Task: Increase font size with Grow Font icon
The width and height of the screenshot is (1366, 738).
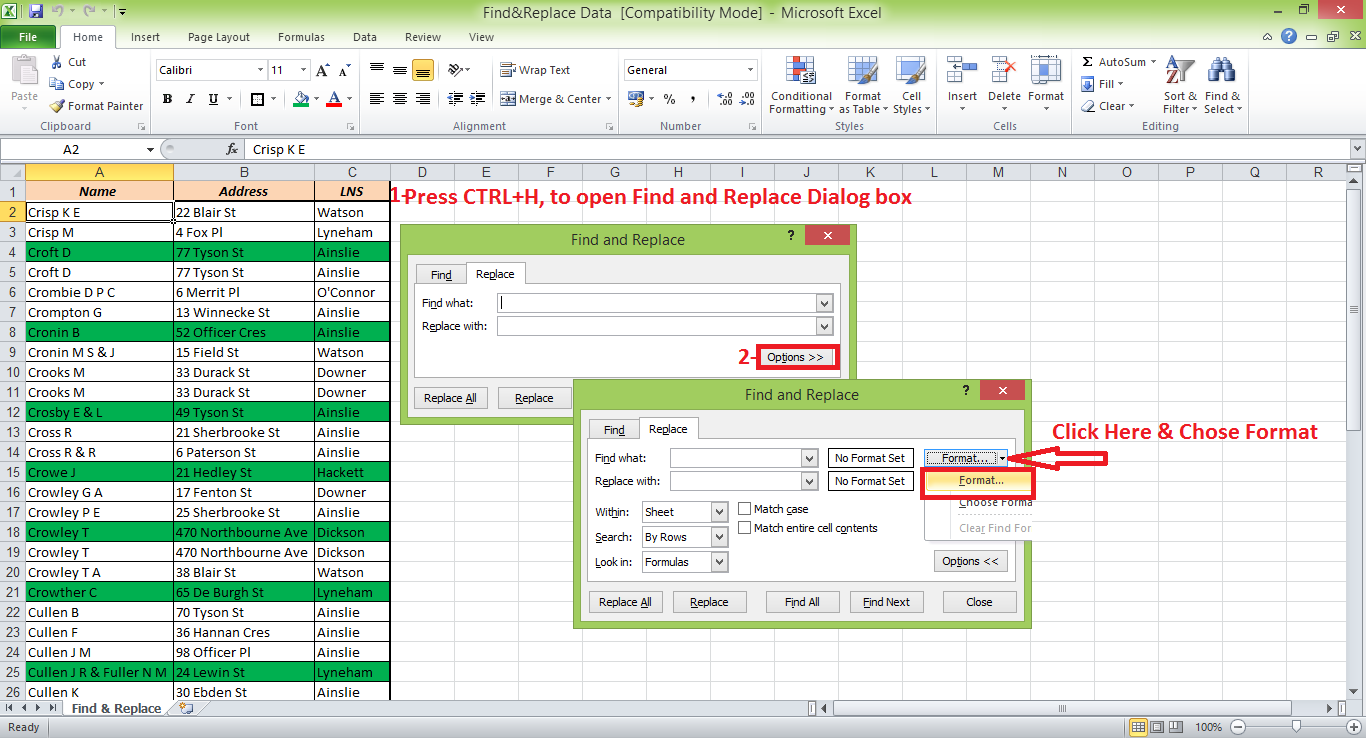Action: tap(322, 70)
